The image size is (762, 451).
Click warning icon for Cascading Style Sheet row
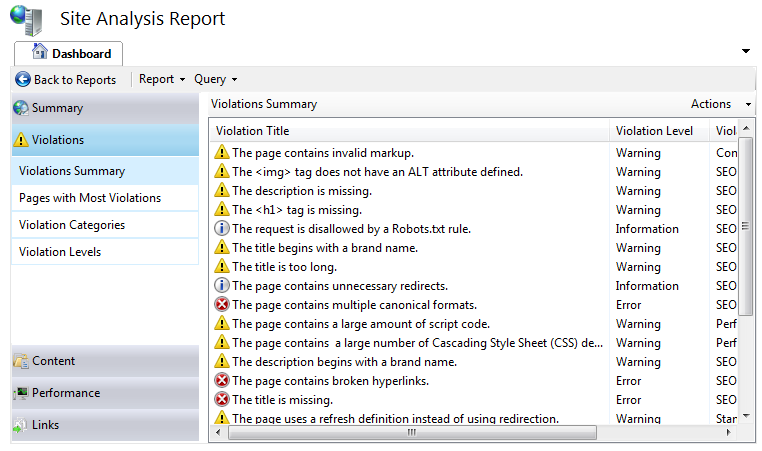coord(222,342)
